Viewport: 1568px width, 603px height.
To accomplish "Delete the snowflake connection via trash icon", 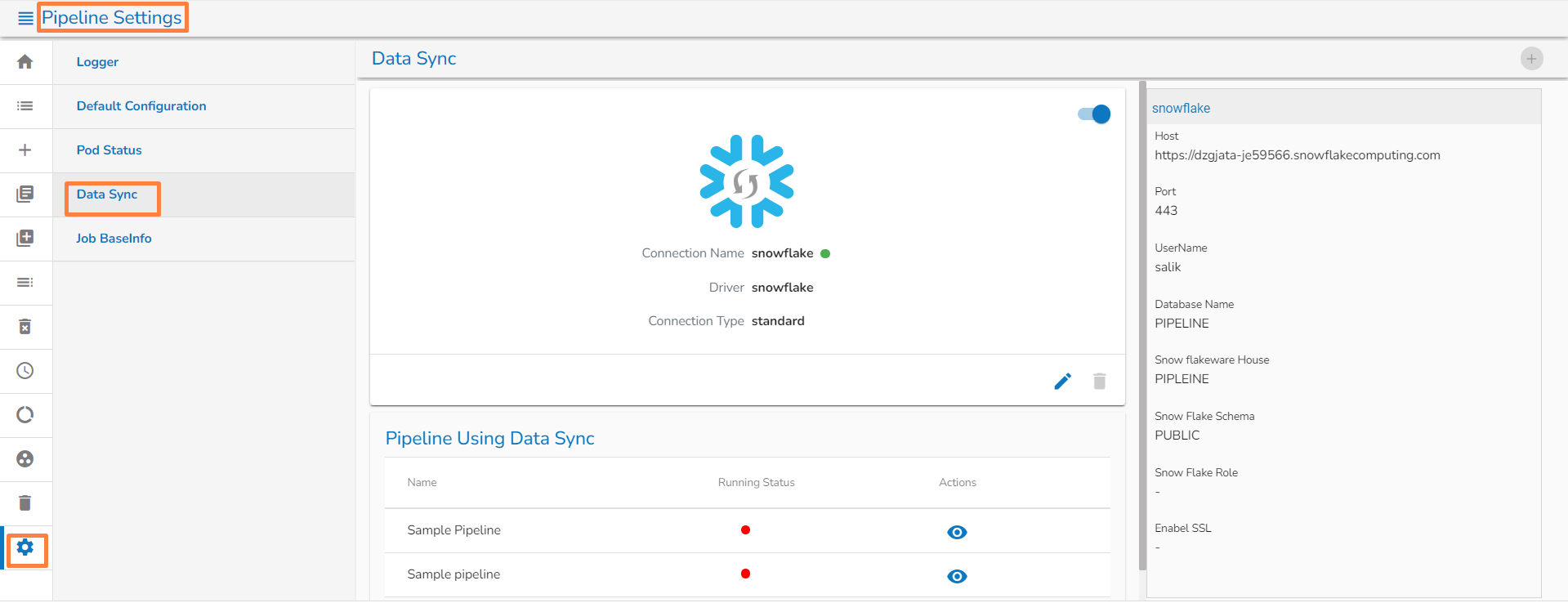I will [1099, 382].
